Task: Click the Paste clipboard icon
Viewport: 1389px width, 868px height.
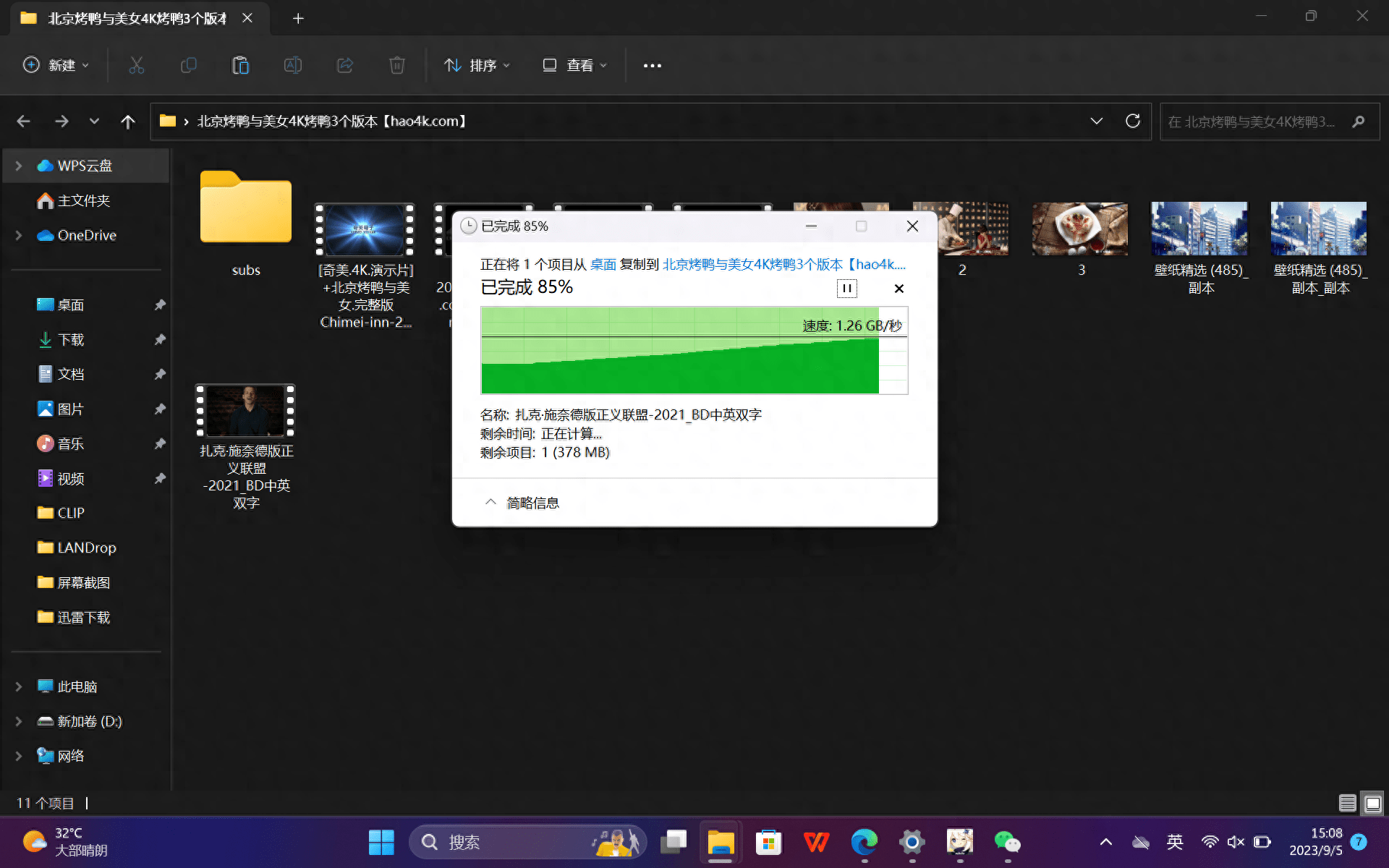Action: pos(240,65)
